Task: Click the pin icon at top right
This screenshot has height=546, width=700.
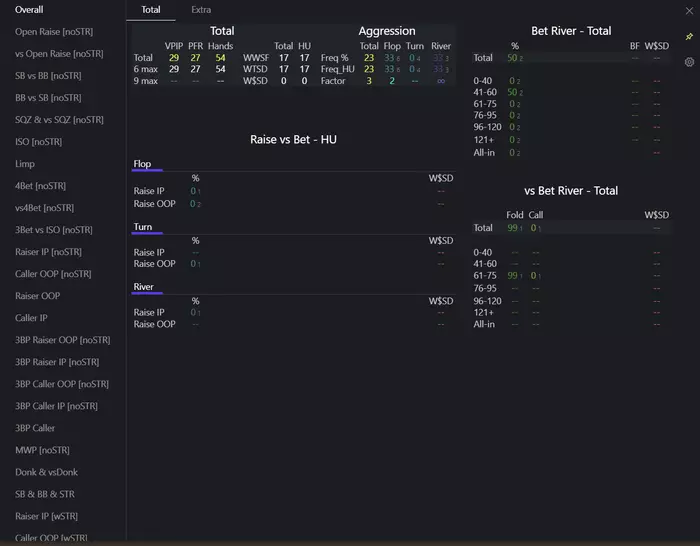Action: point(689,36)
